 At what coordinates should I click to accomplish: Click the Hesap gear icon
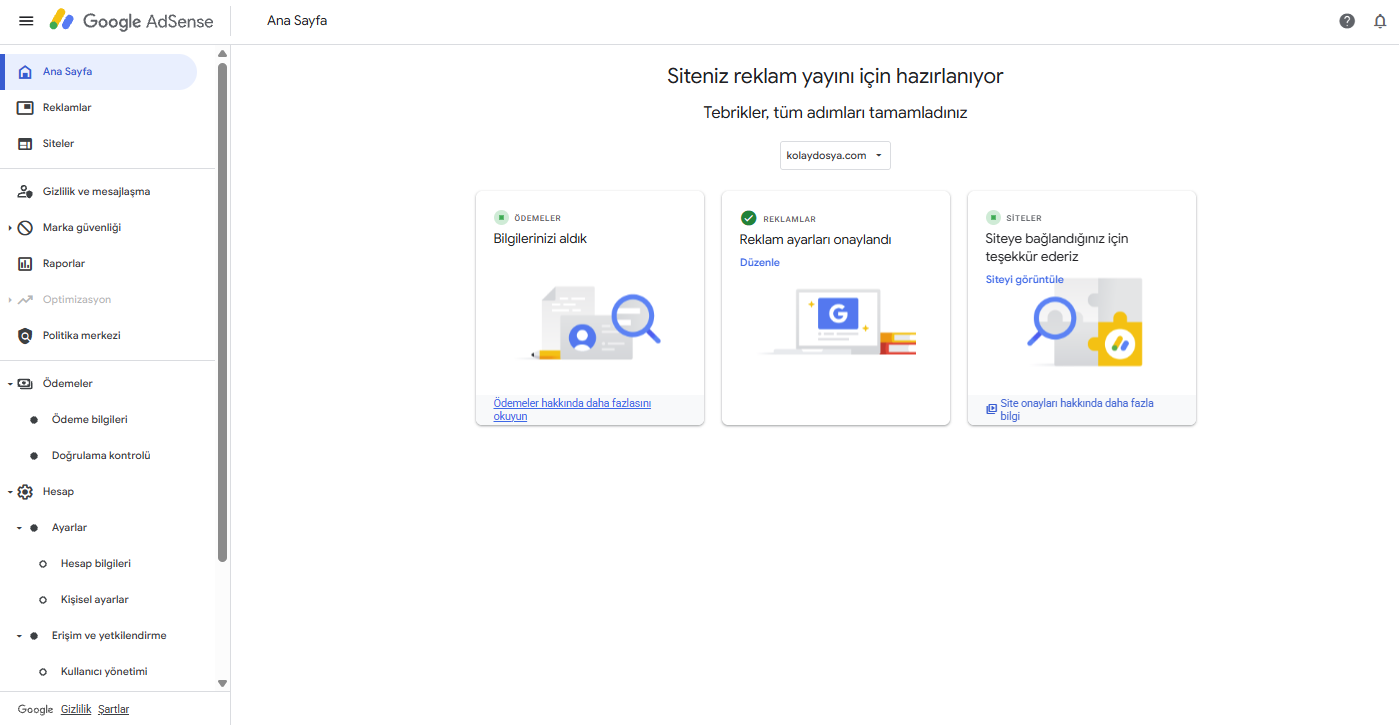[x=25, y=492]
